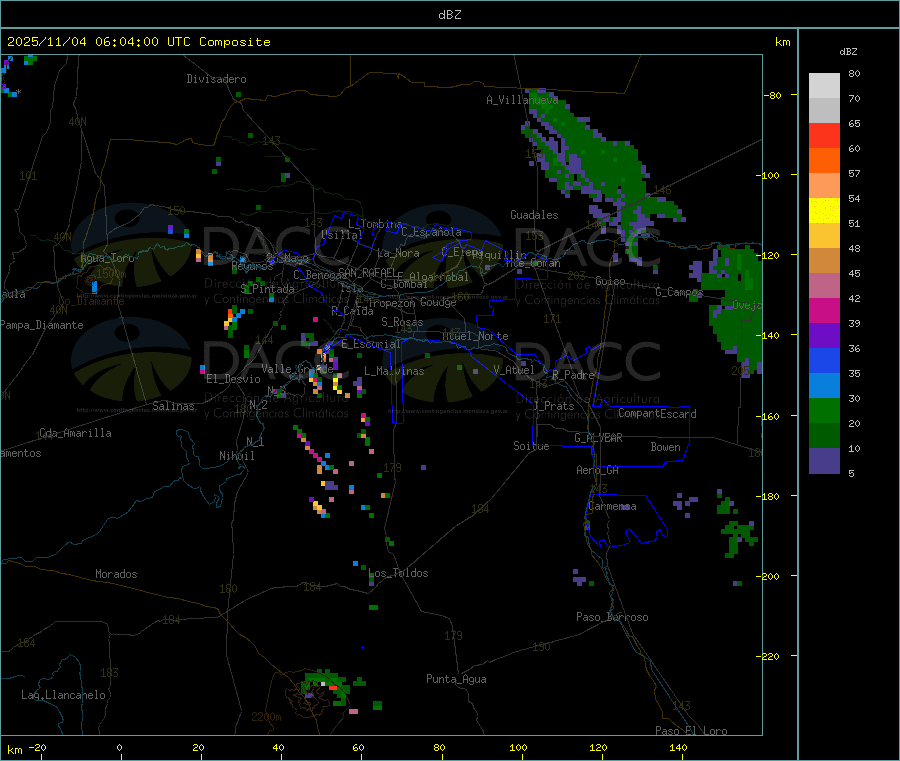Click the Pampa_Diamante label
This screenshot has height=761, width=900.
point(42,325)
